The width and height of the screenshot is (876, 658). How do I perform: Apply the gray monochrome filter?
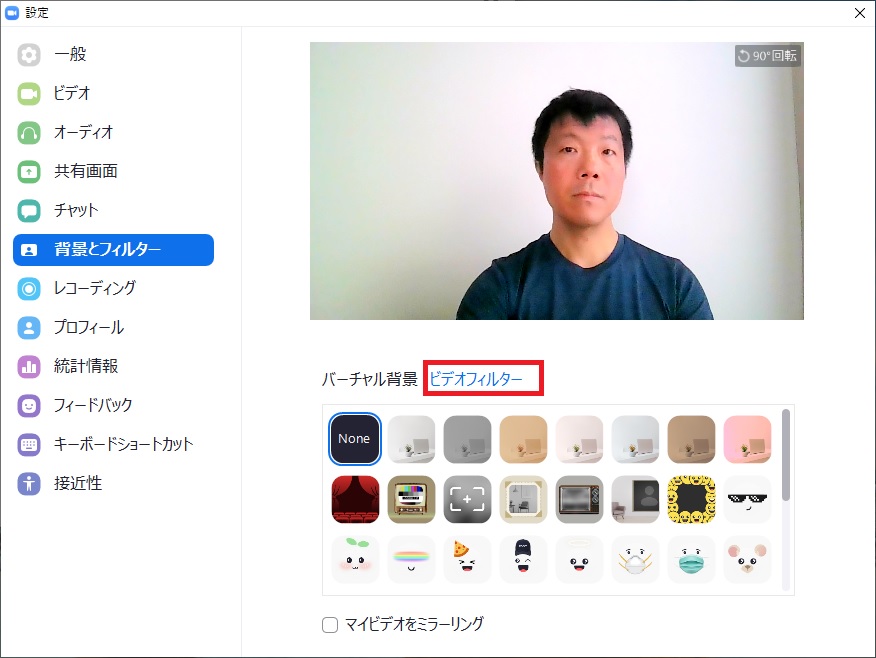pos(467,439)
